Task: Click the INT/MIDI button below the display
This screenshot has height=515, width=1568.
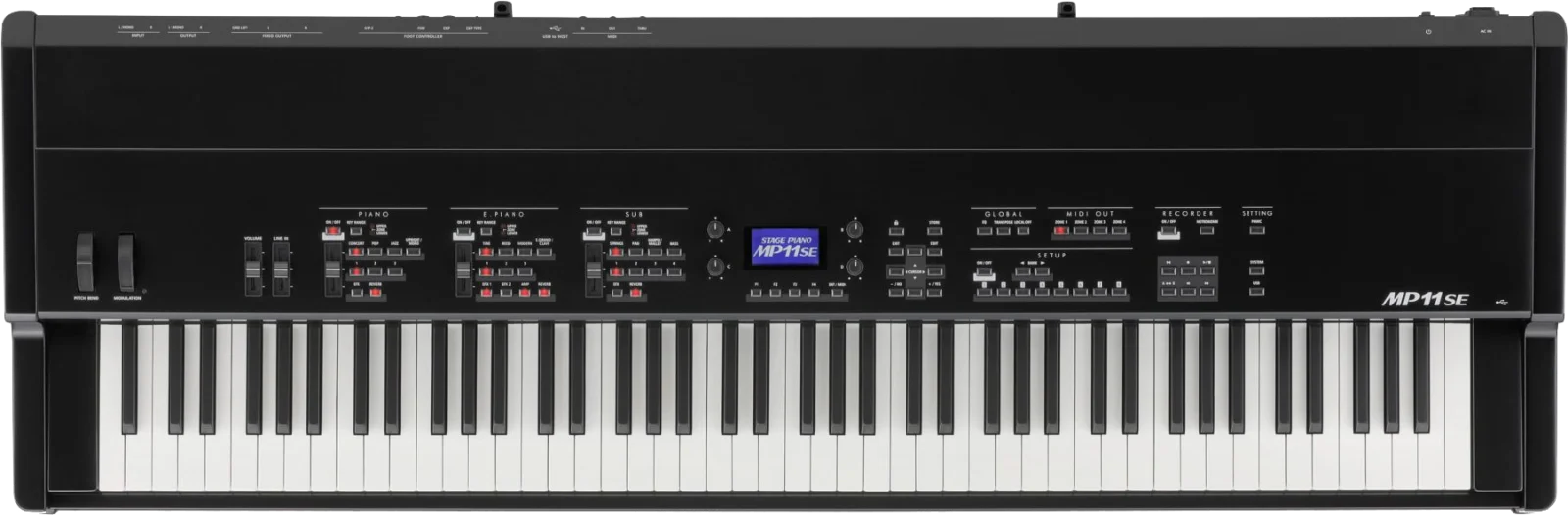Action: click(x=837, y=293)
